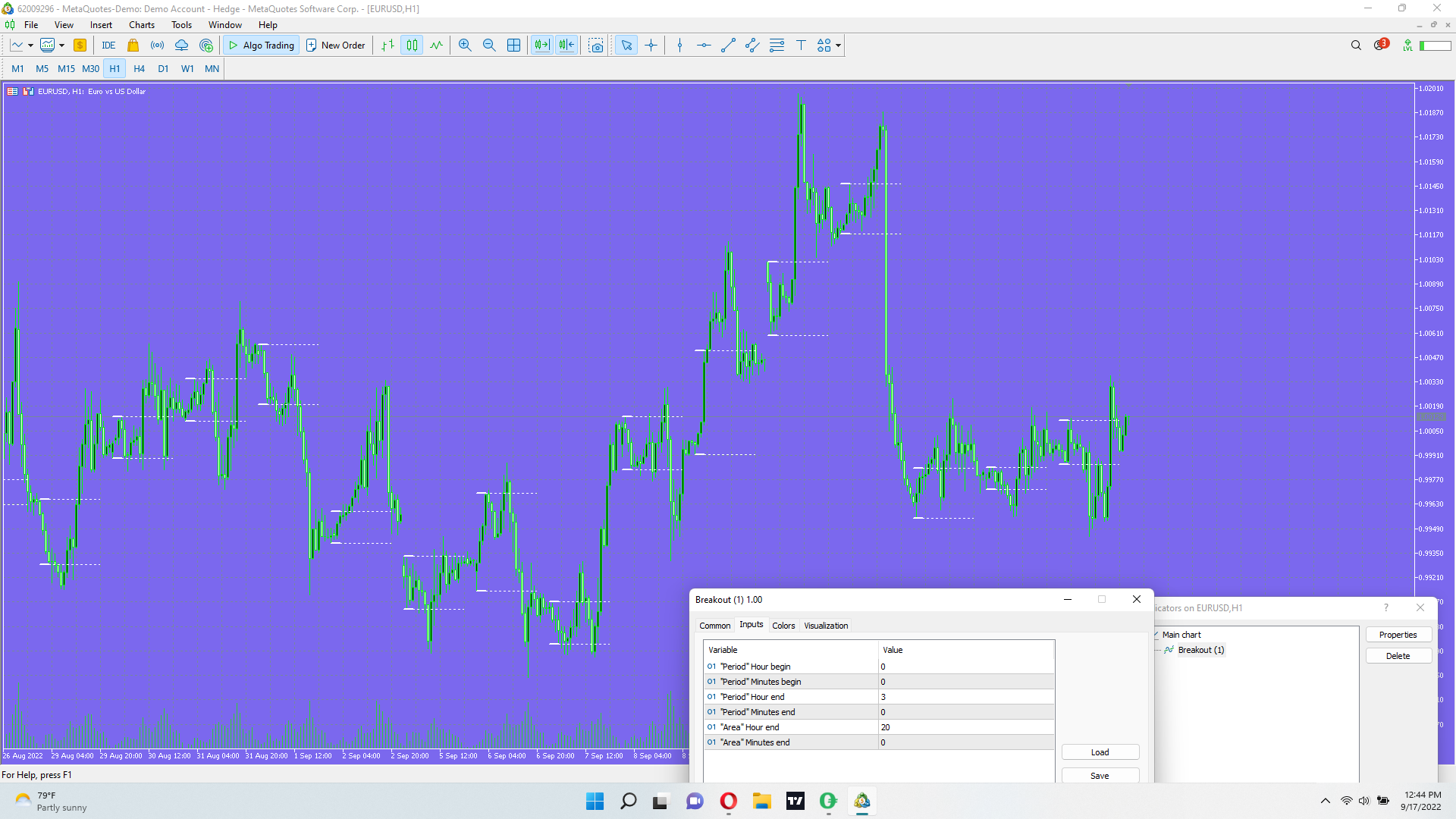Open the dropdown arrow next to new chart icon
The height and width of the screenshot is (819, 1456).
tap(30, 45)
